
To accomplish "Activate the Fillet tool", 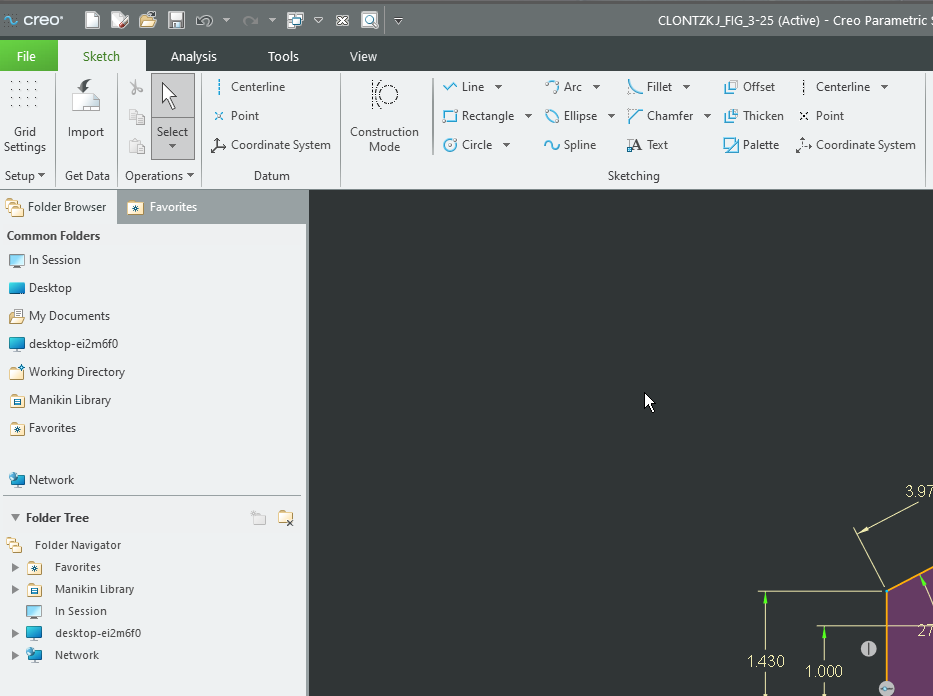I will 655,86.
